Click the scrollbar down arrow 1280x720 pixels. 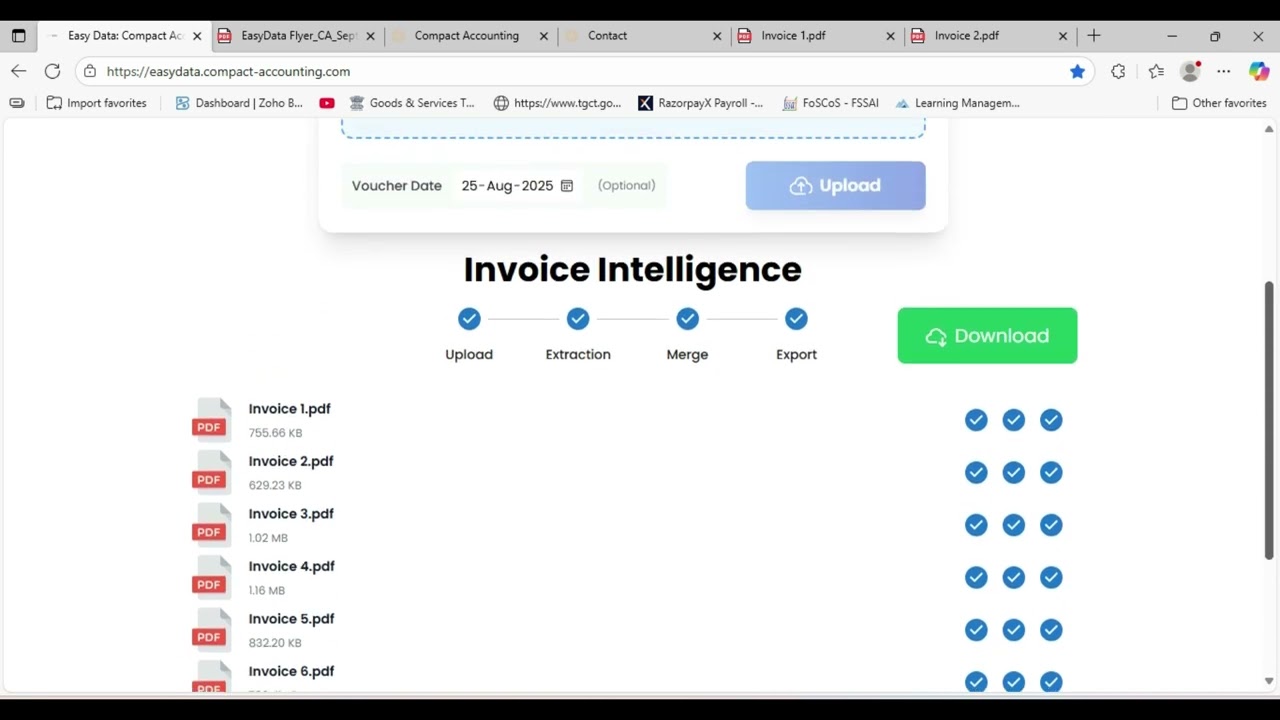coord(1269,682)
